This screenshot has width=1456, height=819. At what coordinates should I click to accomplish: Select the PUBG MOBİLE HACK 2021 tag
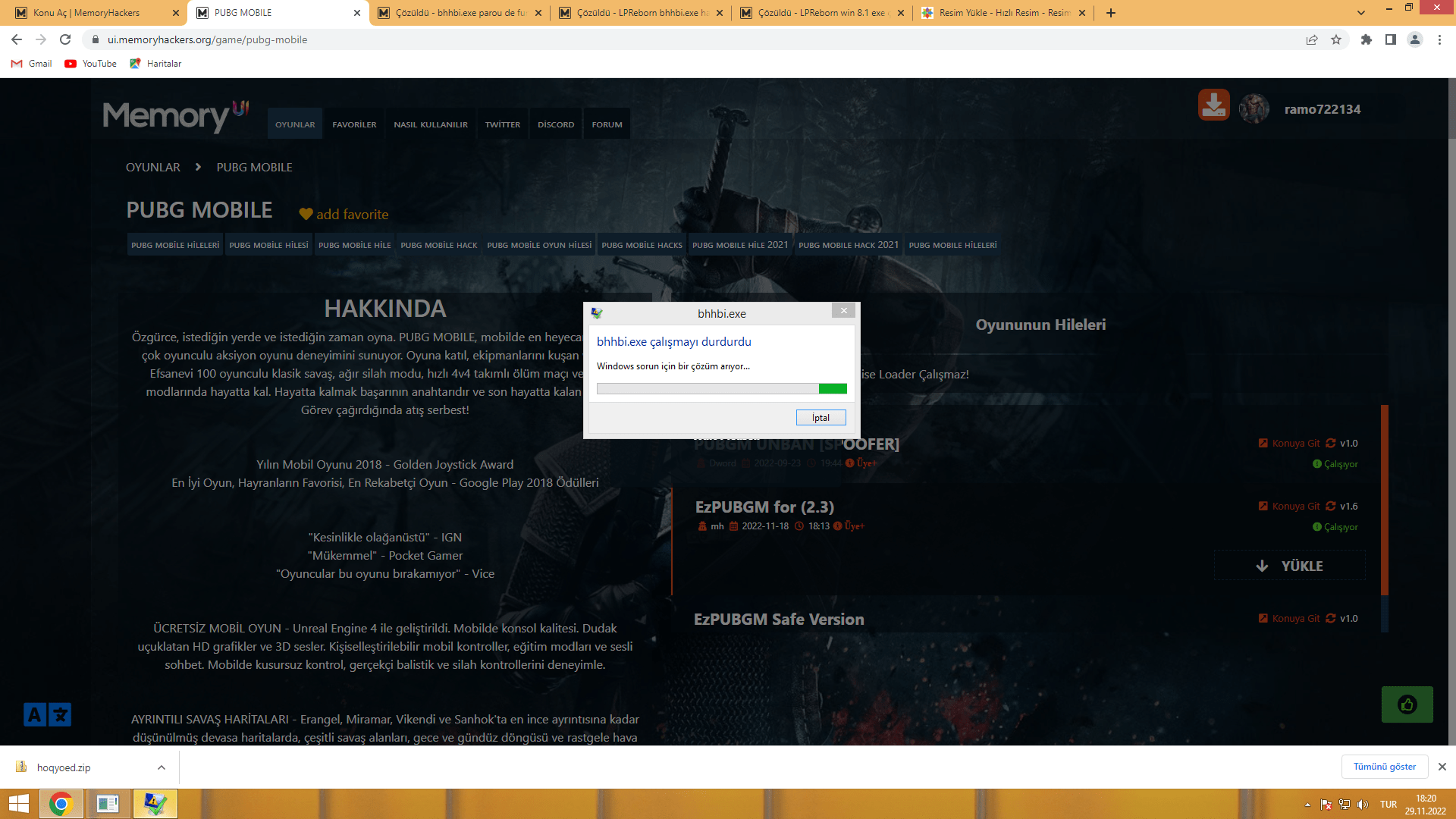849,245
